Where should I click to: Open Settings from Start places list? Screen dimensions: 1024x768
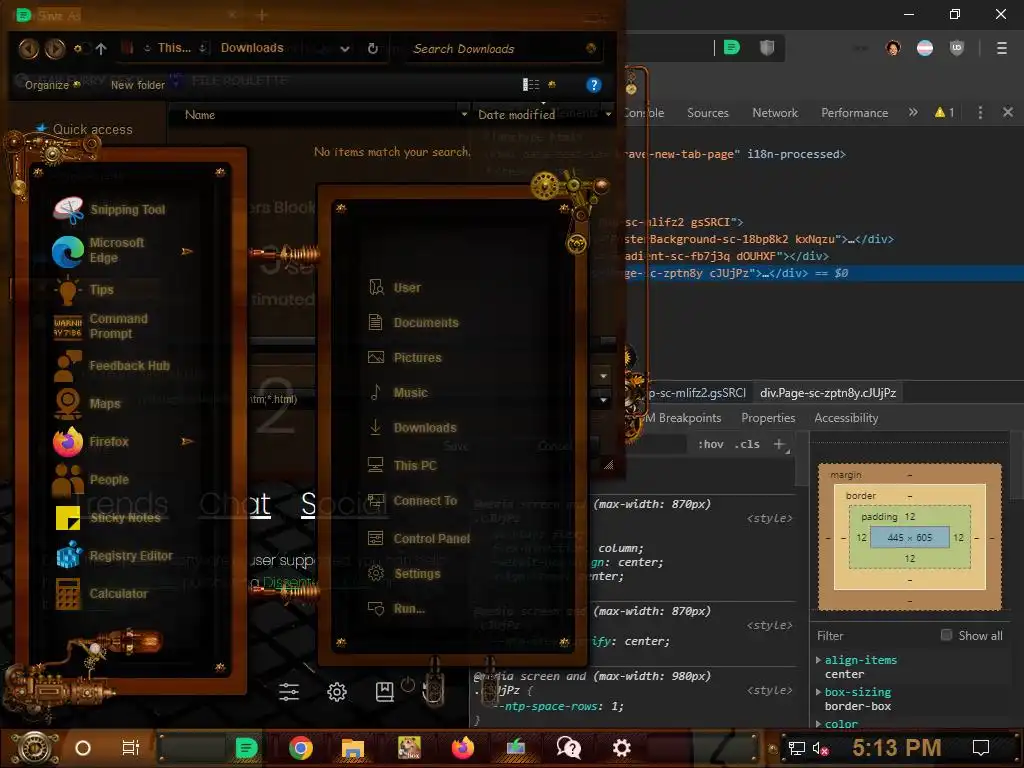pyautogui.click(x=404, y=574)
